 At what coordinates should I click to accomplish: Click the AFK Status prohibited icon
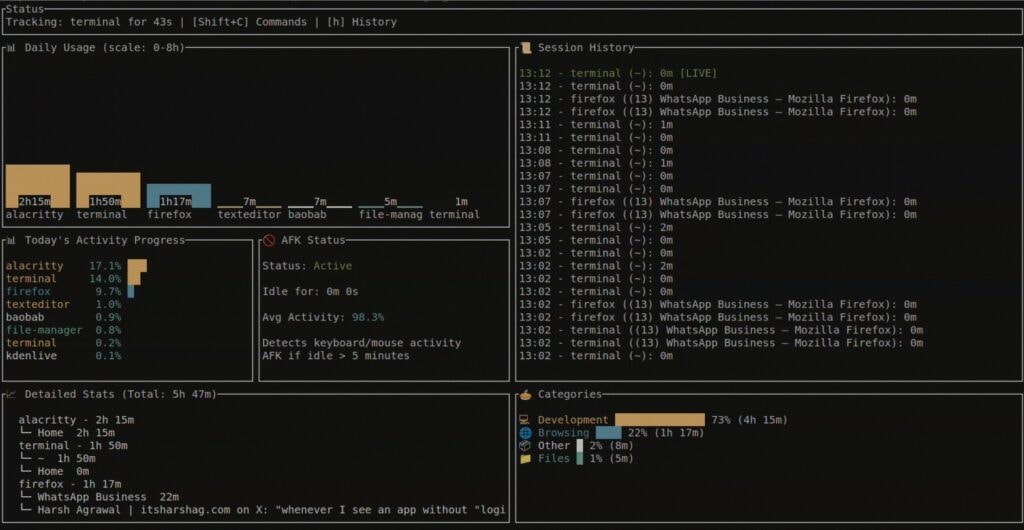pos(268,240)
